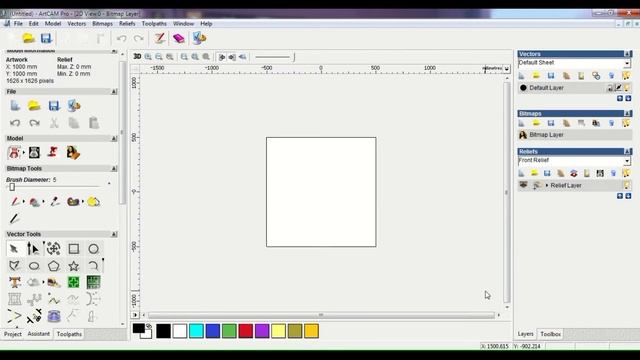Collapse the Vector Tools section
This screenshot has width=640, height=360.
(114, 234)
